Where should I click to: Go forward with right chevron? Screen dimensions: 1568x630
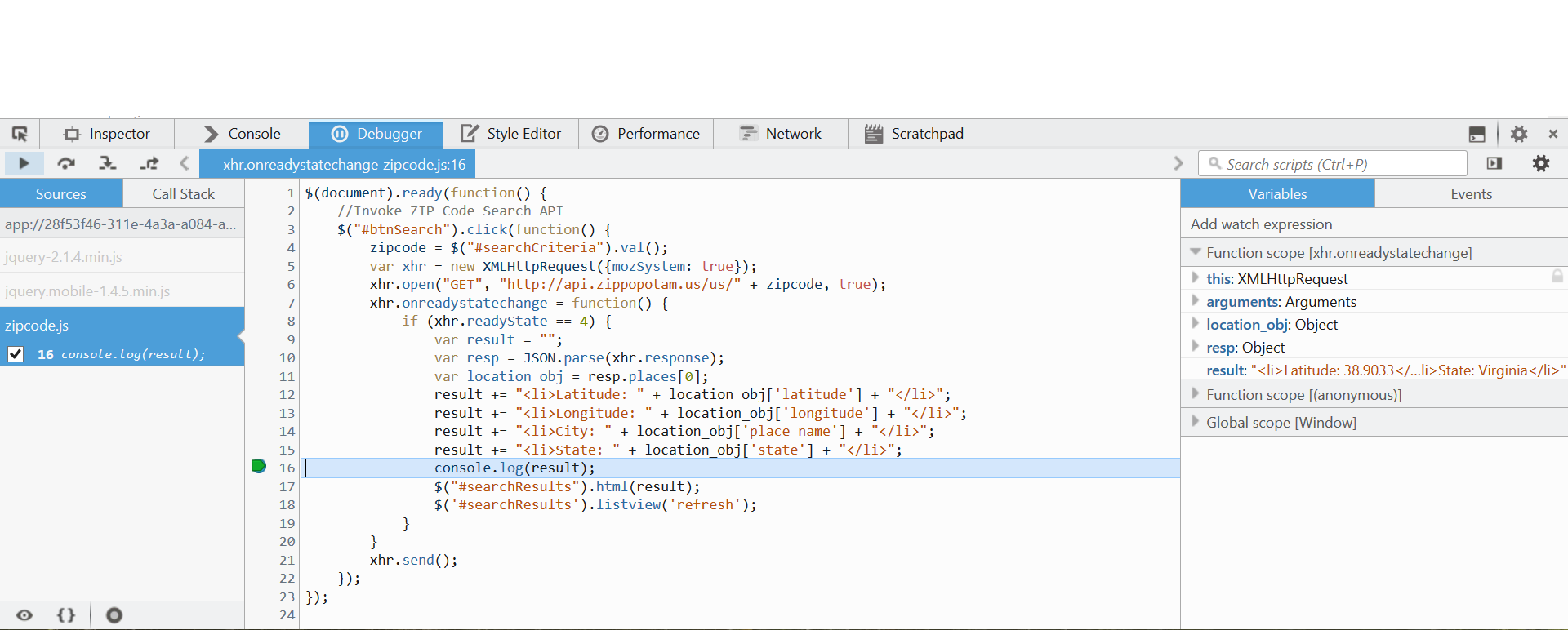coord(1178,164)
